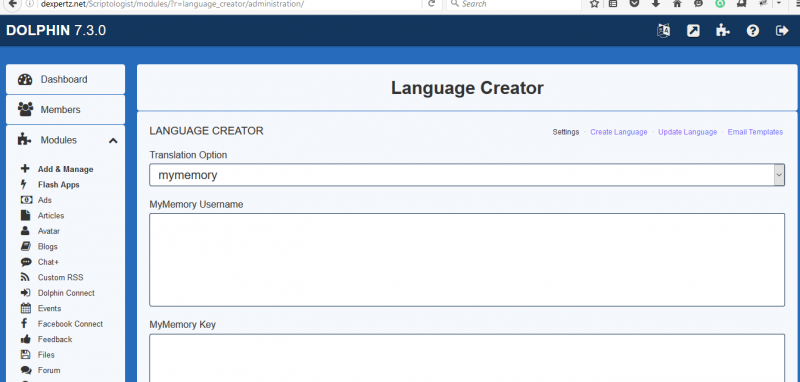
Task: Open the help question mark icon
Action: tap(753, 31)
